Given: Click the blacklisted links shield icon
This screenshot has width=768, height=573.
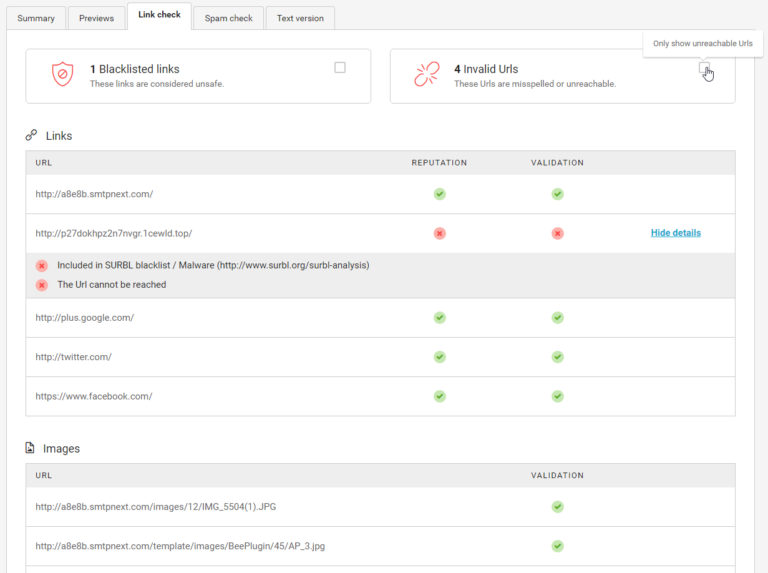Looking at the screenshot, I should (63, 75).
